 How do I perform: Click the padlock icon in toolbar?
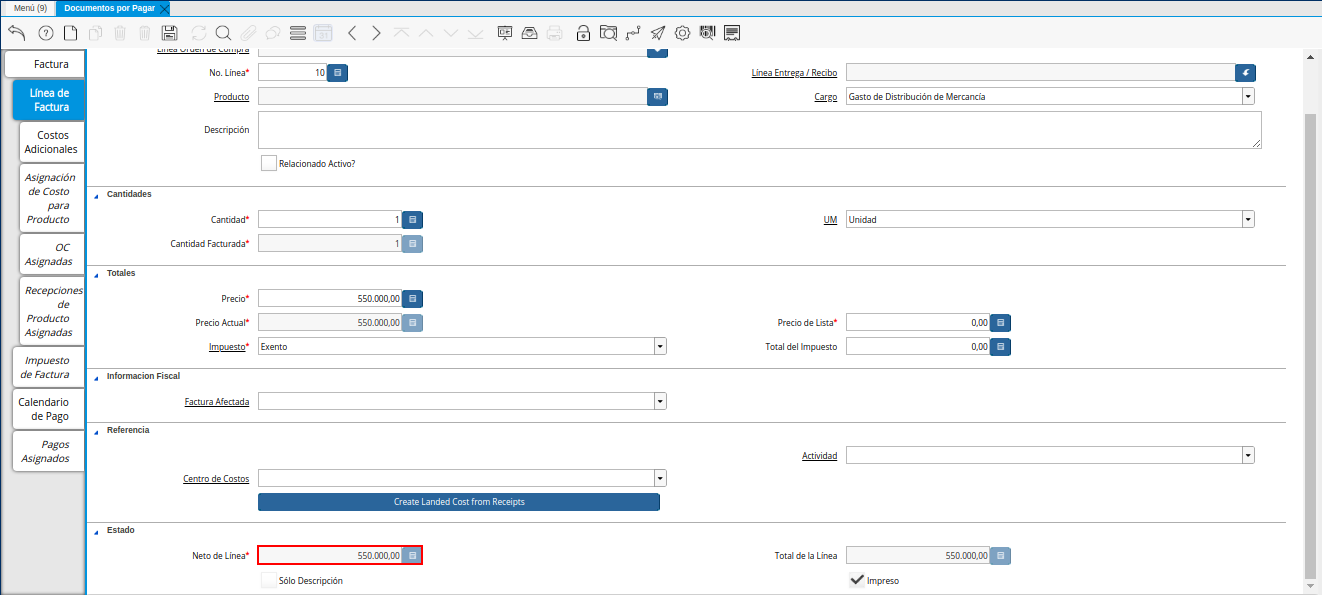[x=583, y=33]
